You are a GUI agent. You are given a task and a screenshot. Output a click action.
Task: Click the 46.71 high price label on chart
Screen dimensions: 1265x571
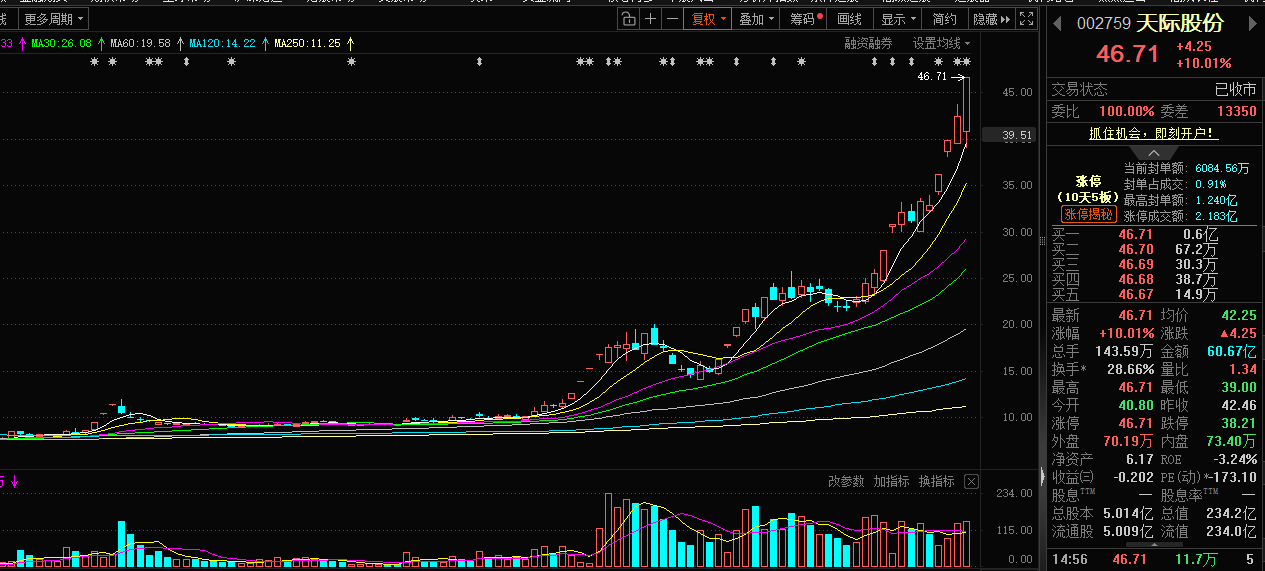click(x=932, y=76)
